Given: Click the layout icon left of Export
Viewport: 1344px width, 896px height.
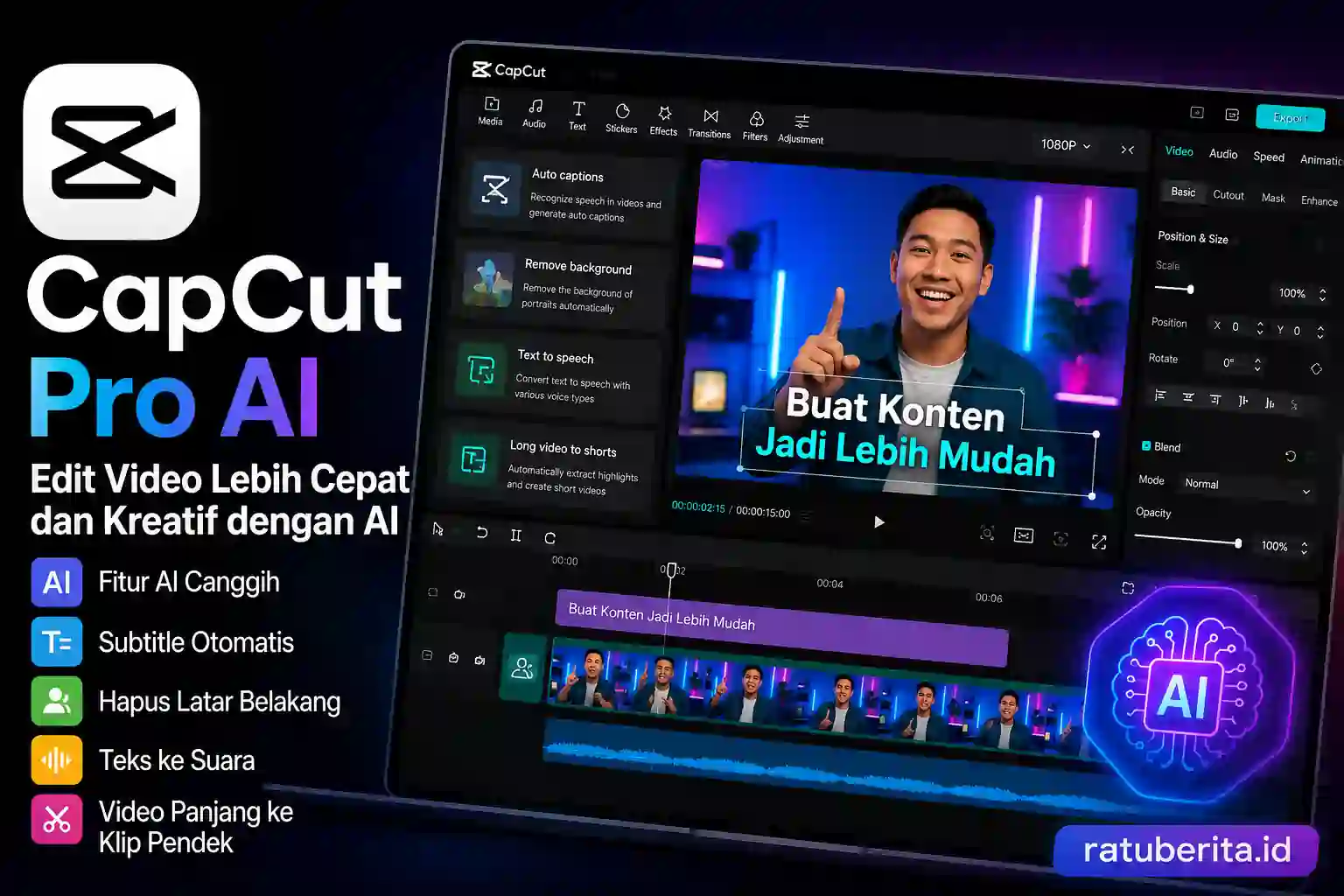Looking at the screenshot, I should pos(1232,115).
